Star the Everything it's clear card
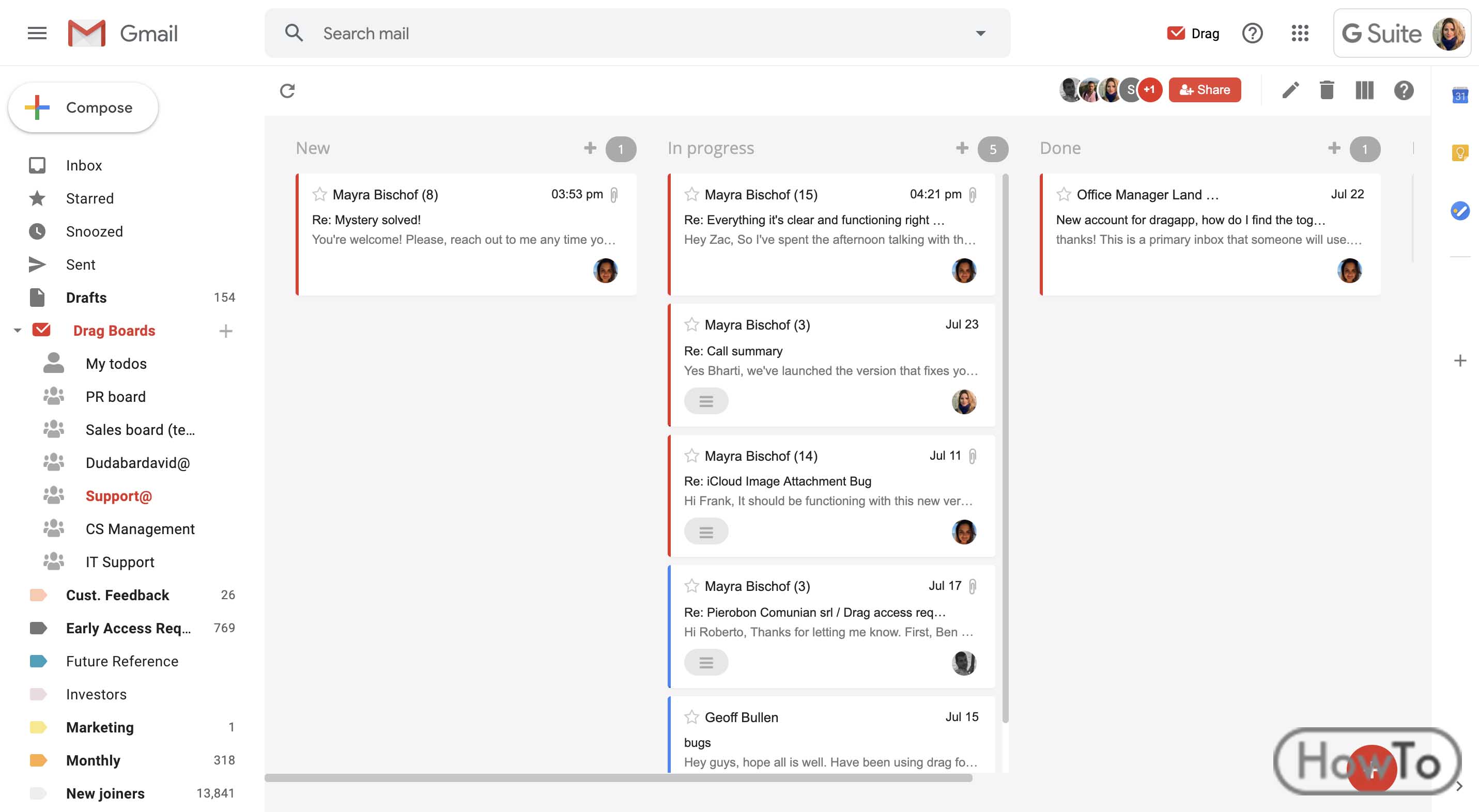The height and width of the screenshot is (812, 1479). [x=692, y=195]
